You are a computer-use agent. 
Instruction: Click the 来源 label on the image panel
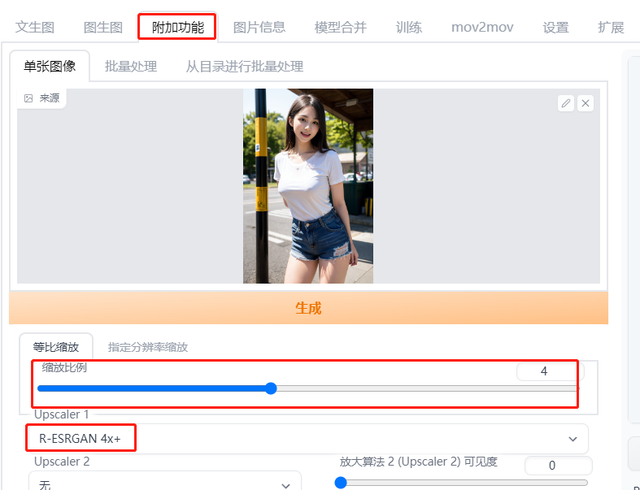49,98
